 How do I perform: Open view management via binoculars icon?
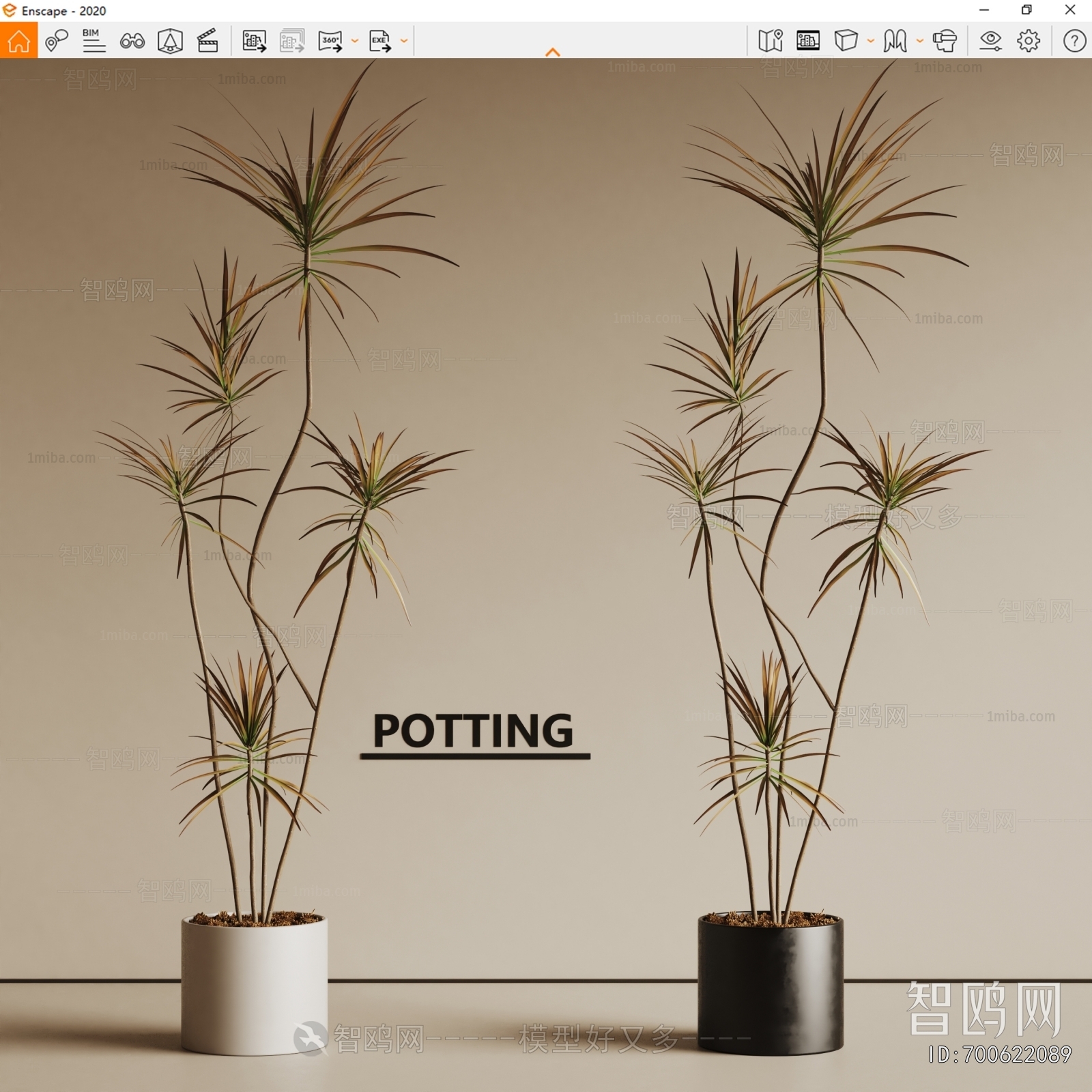tap(132, 41)
